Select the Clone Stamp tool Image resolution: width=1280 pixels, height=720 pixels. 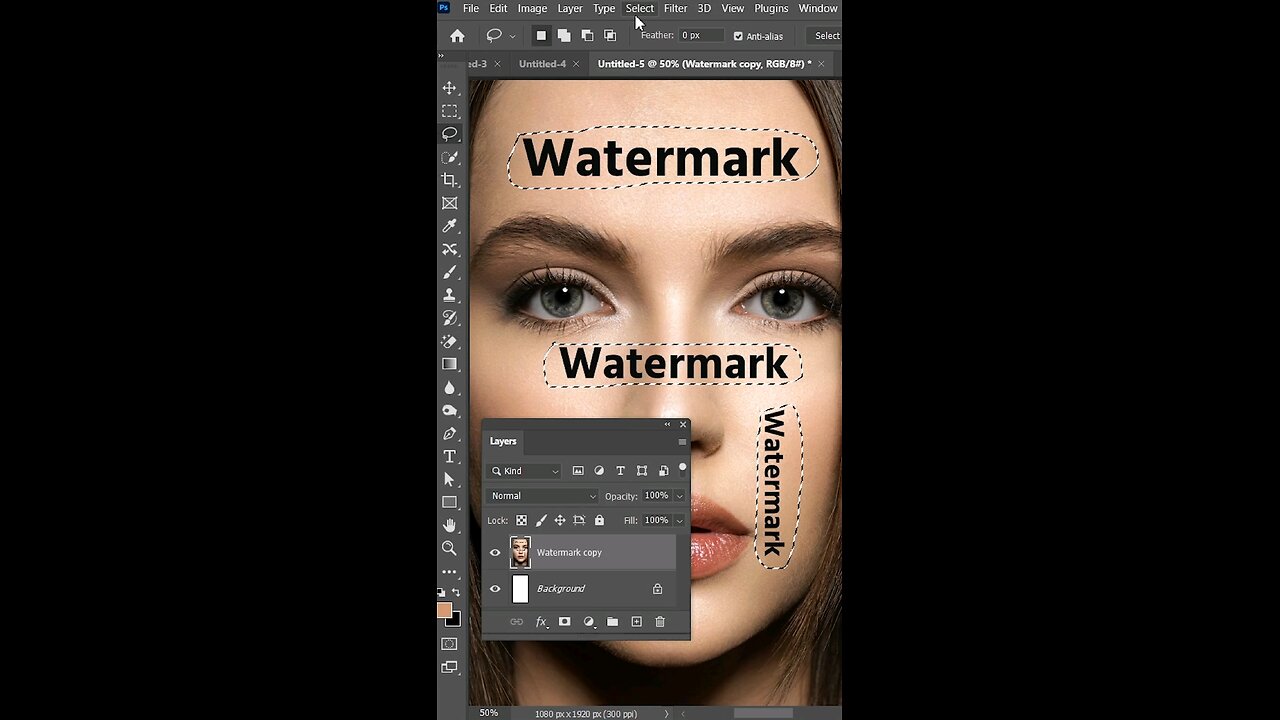[x=450, y=295]
